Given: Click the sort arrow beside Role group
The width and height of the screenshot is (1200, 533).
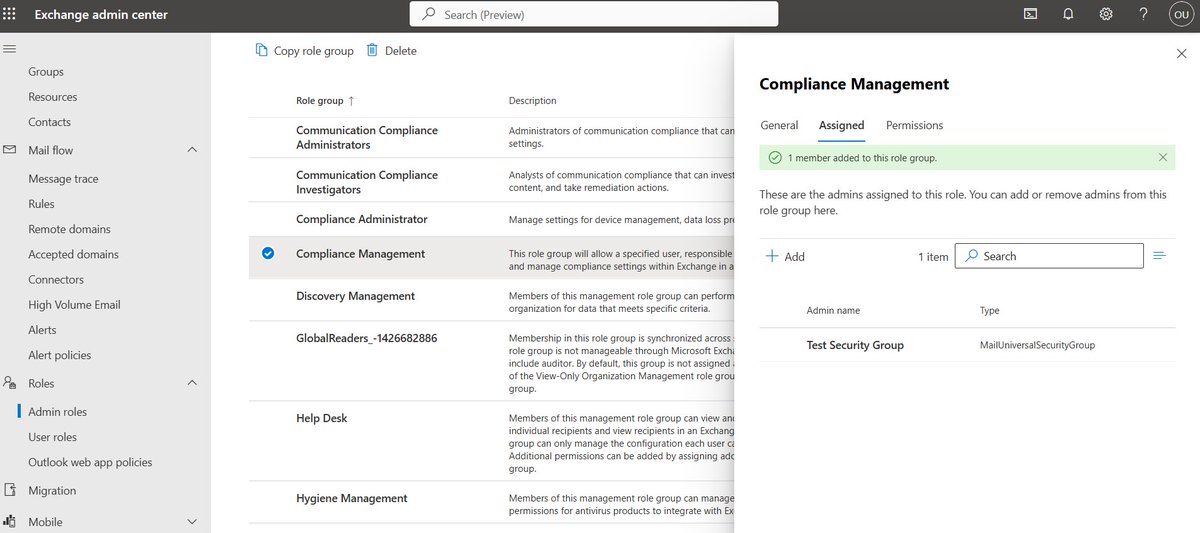Looking at the screenshot, I should [x=351, y=101].
